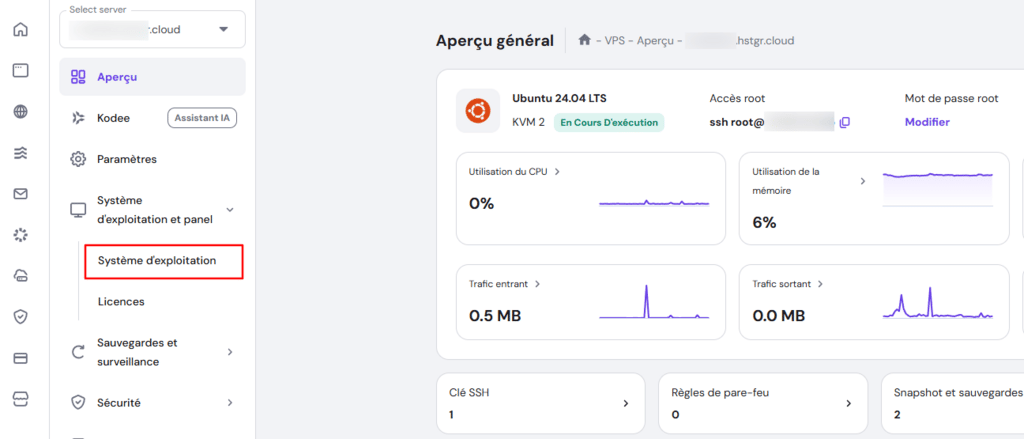Open Trafic sortant details

820,284
